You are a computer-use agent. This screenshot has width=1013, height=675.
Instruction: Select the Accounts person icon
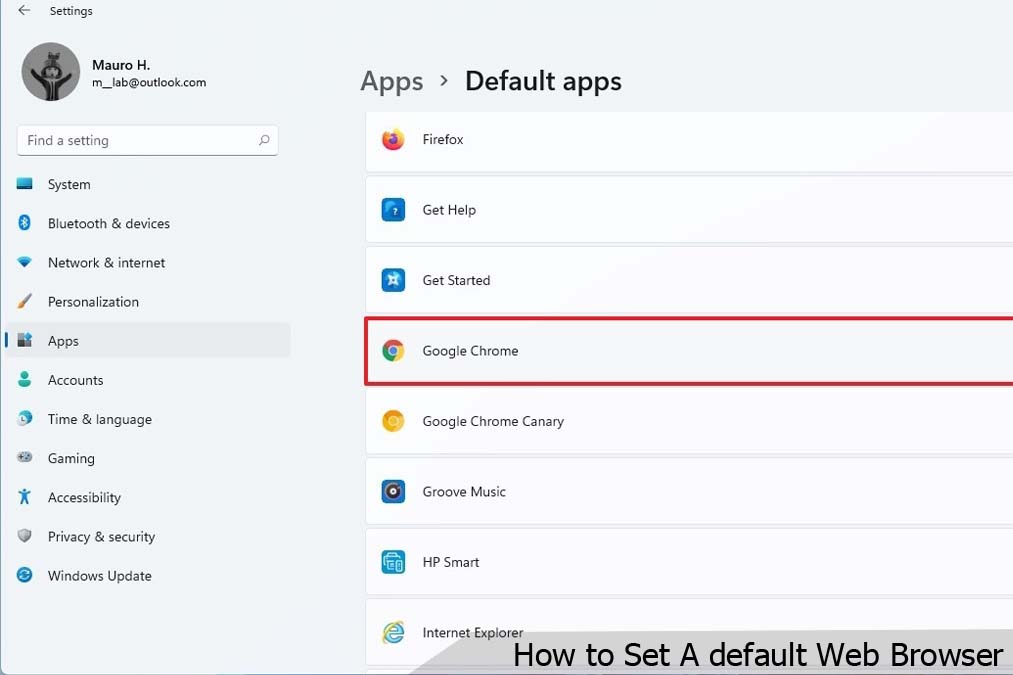pyautogui.click(x=25, y=379)
